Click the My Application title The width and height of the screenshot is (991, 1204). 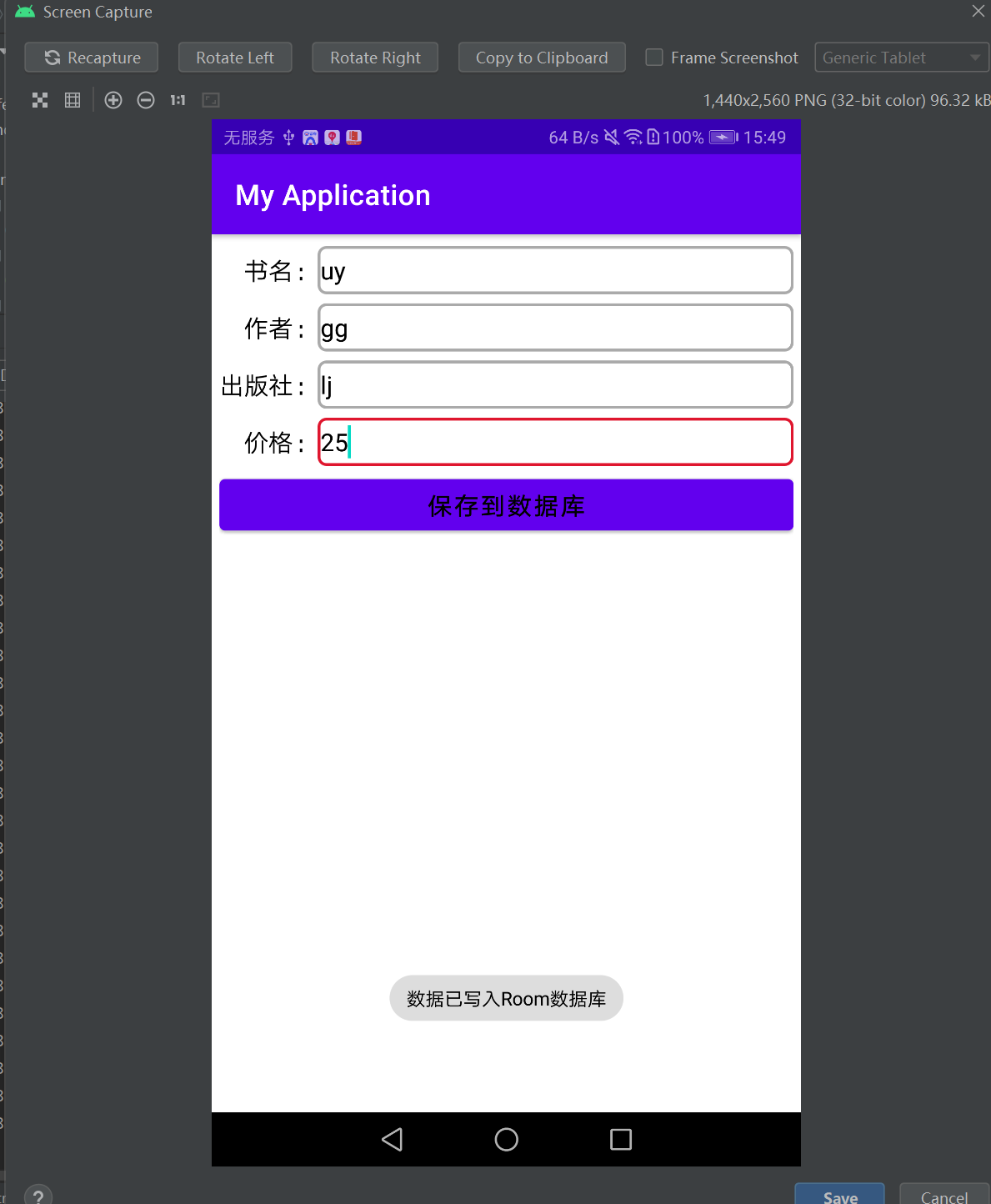(333, 196)
